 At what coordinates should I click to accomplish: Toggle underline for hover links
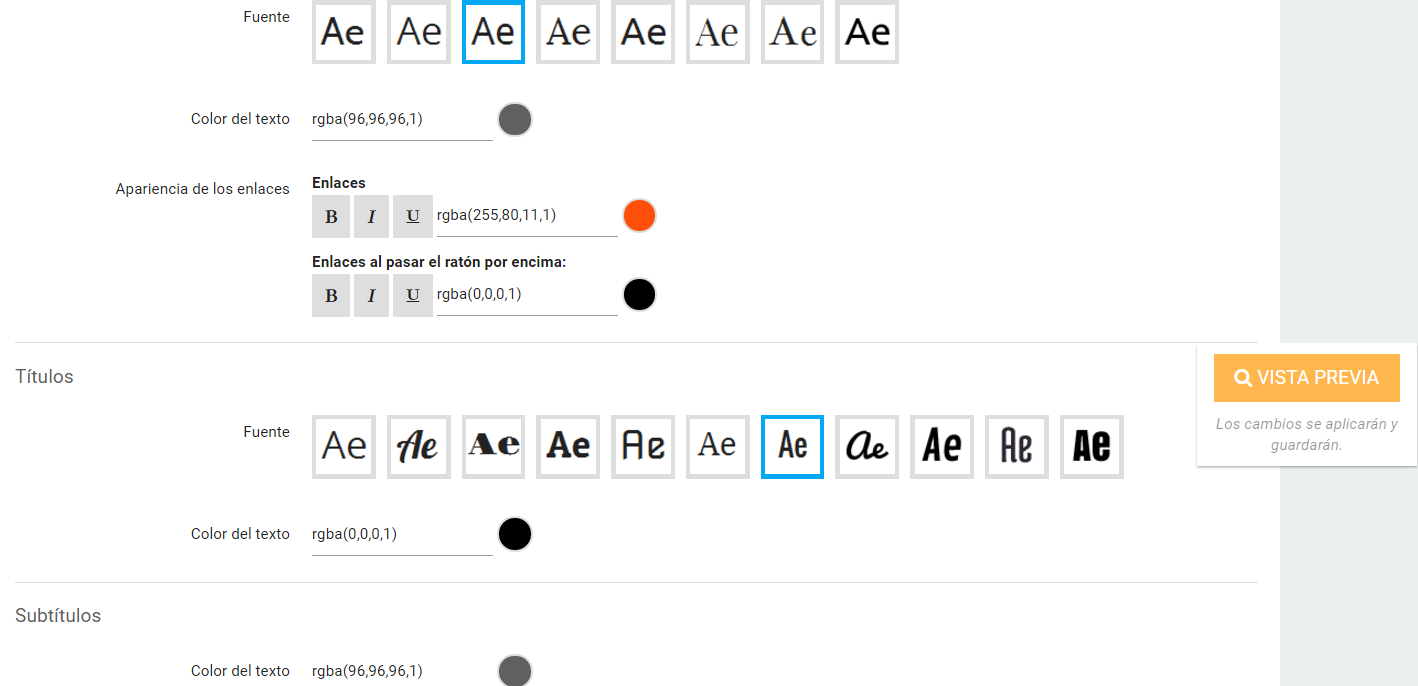[412, 296]
